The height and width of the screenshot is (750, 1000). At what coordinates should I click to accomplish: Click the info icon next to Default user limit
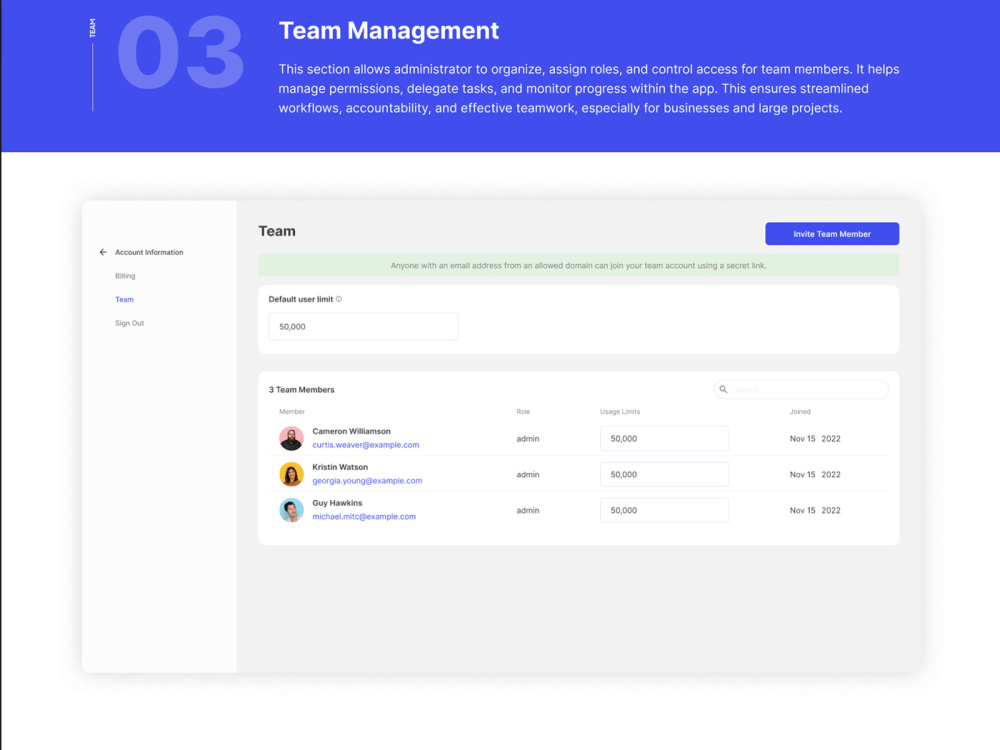(339, 299)
